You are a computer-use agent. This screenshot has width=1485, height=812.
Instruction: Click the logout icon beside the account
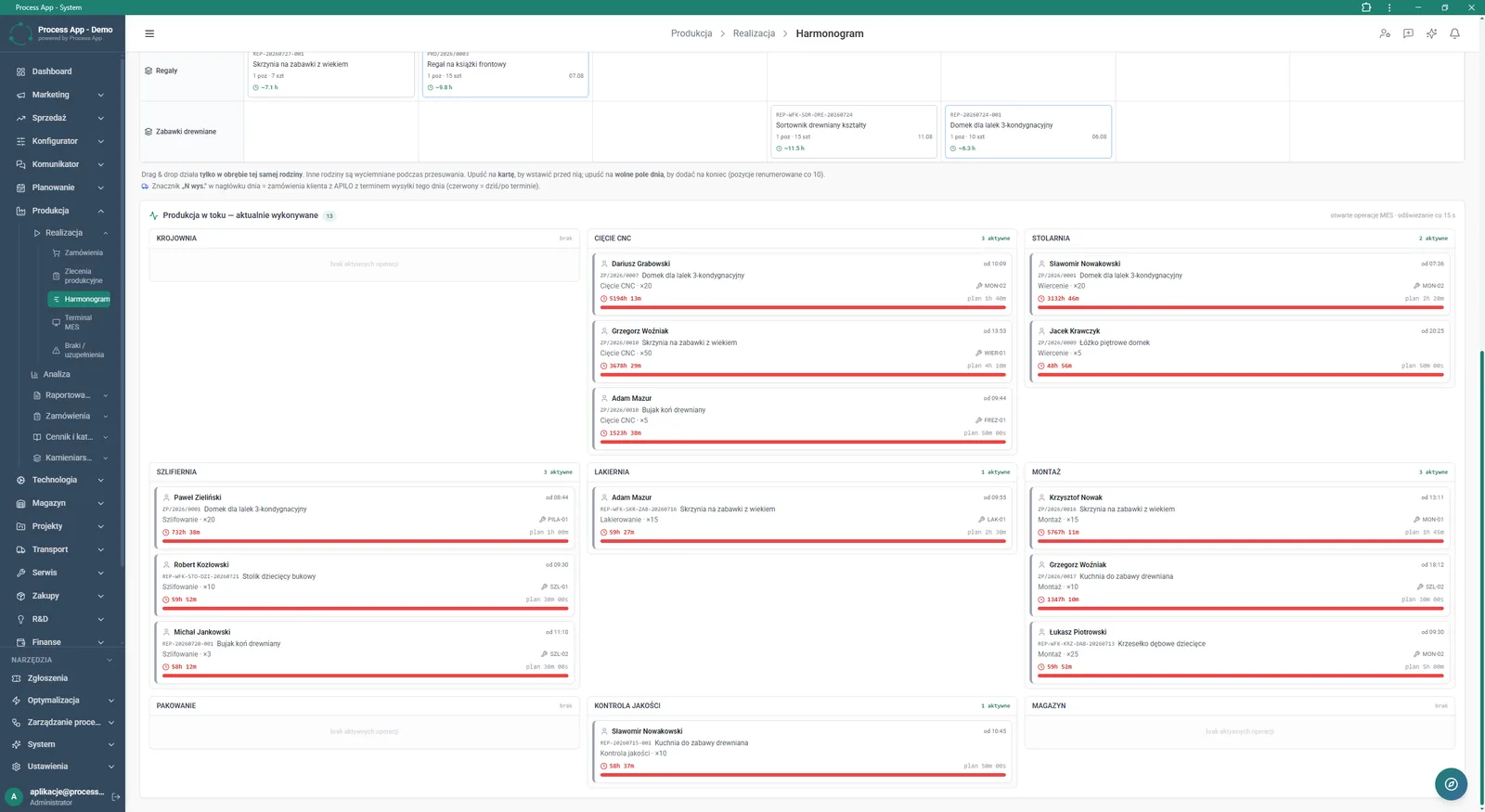click(116, 796)
